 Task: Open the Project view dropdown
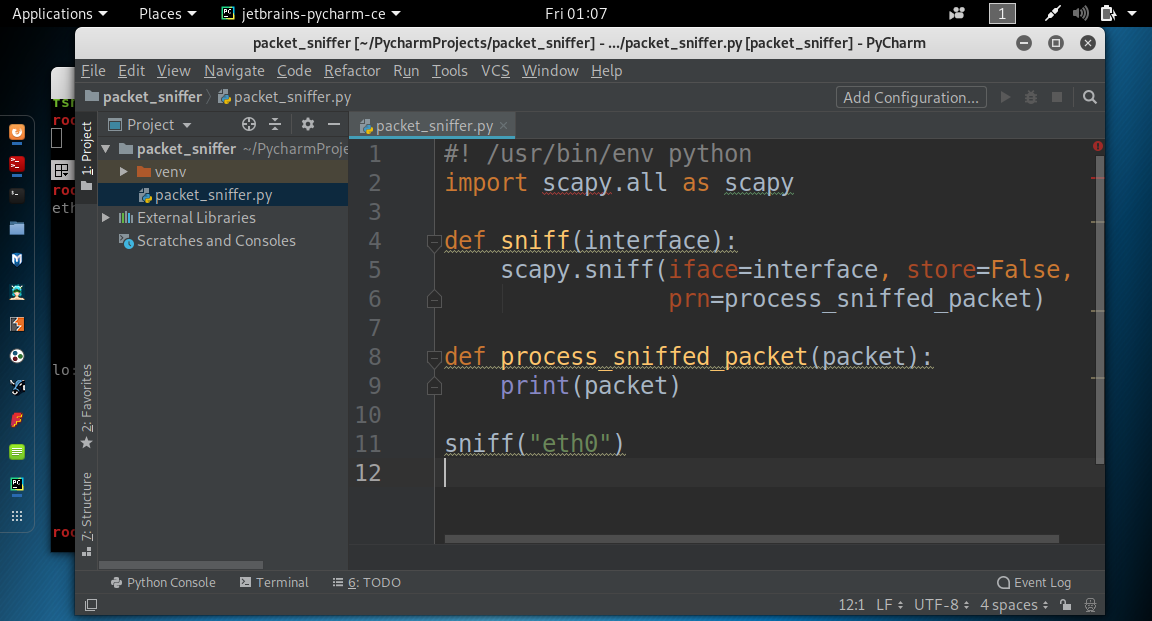pyautogui.click(x=157, y=123)
